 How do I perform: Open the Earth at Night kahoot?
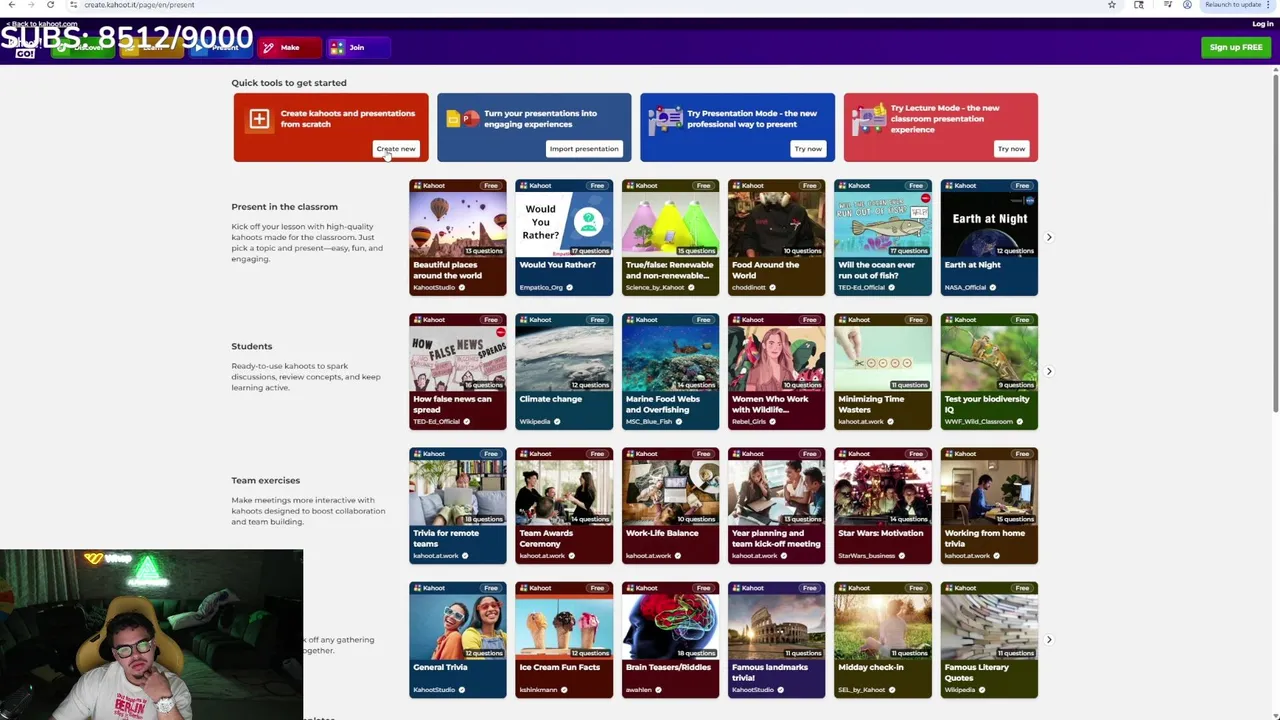pyautogui.click(x=989, y=237)
